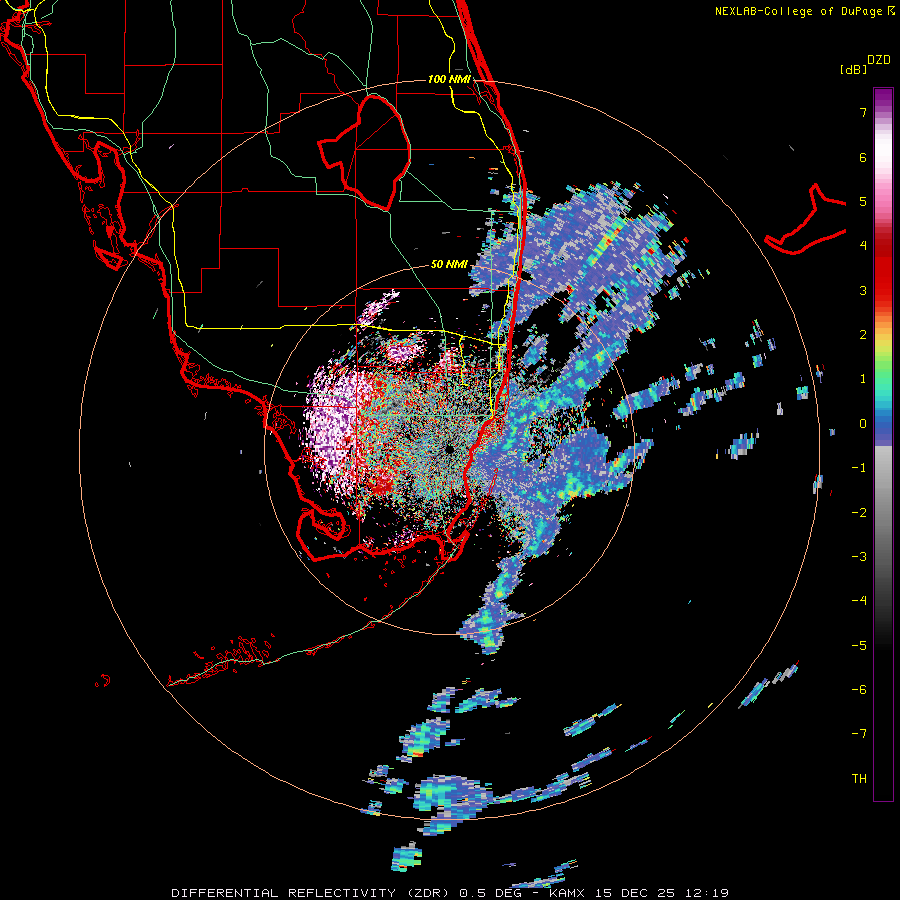Click the 100 NMI range ring label
This screenshot has height=900, width=900.
(449, 79)
